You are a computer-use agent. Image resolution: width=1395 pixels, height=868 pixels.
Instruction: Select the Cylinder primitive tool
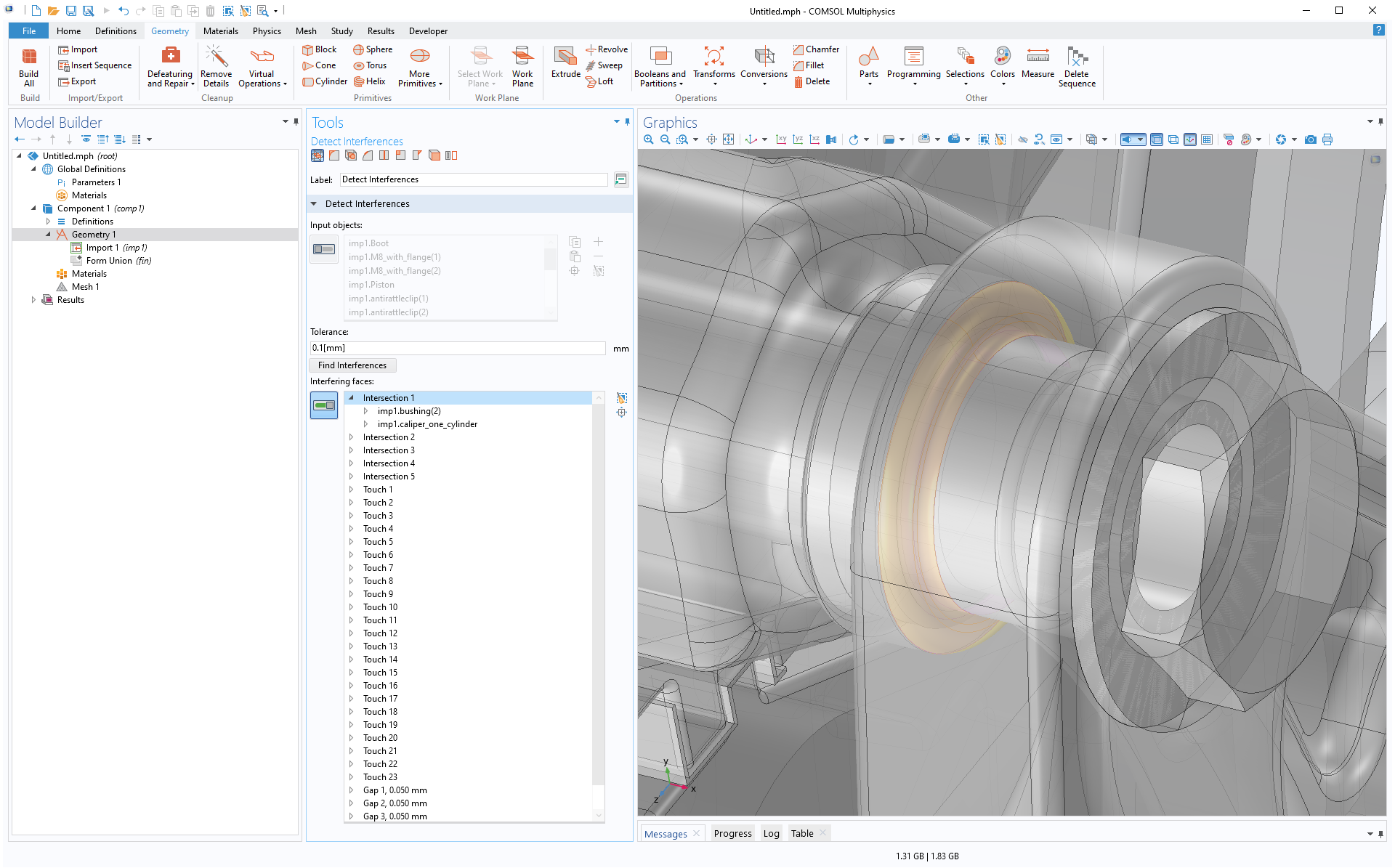(324, 81)
